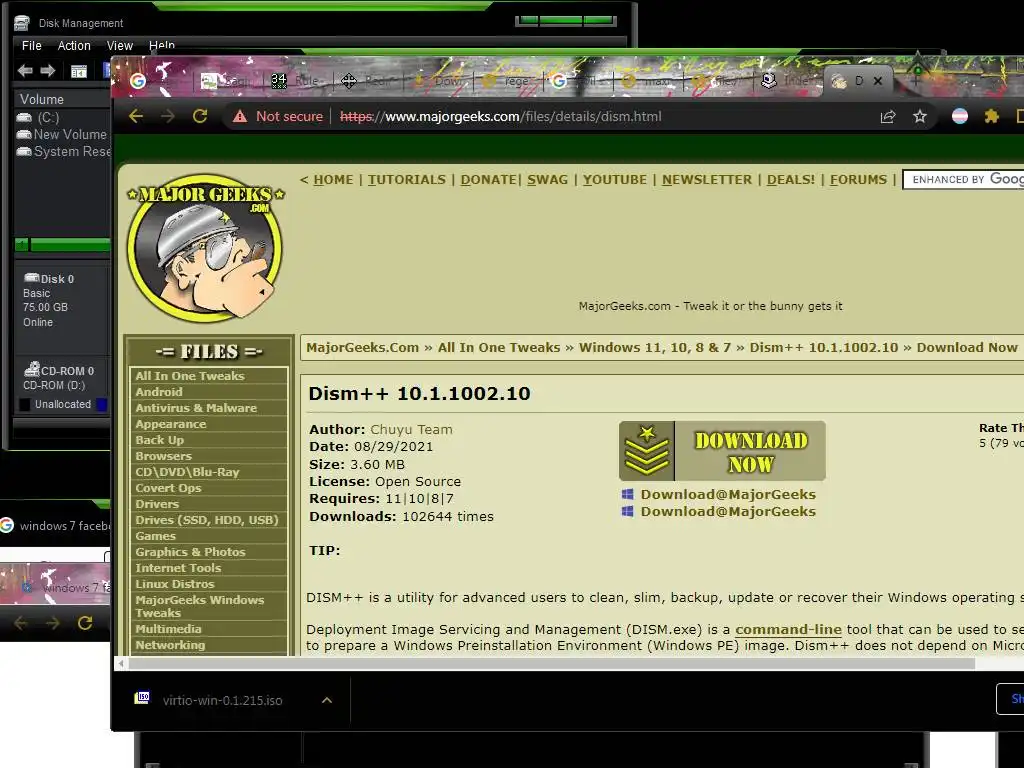Click Windows icon beside second Download@MajorGeeks

627,511
